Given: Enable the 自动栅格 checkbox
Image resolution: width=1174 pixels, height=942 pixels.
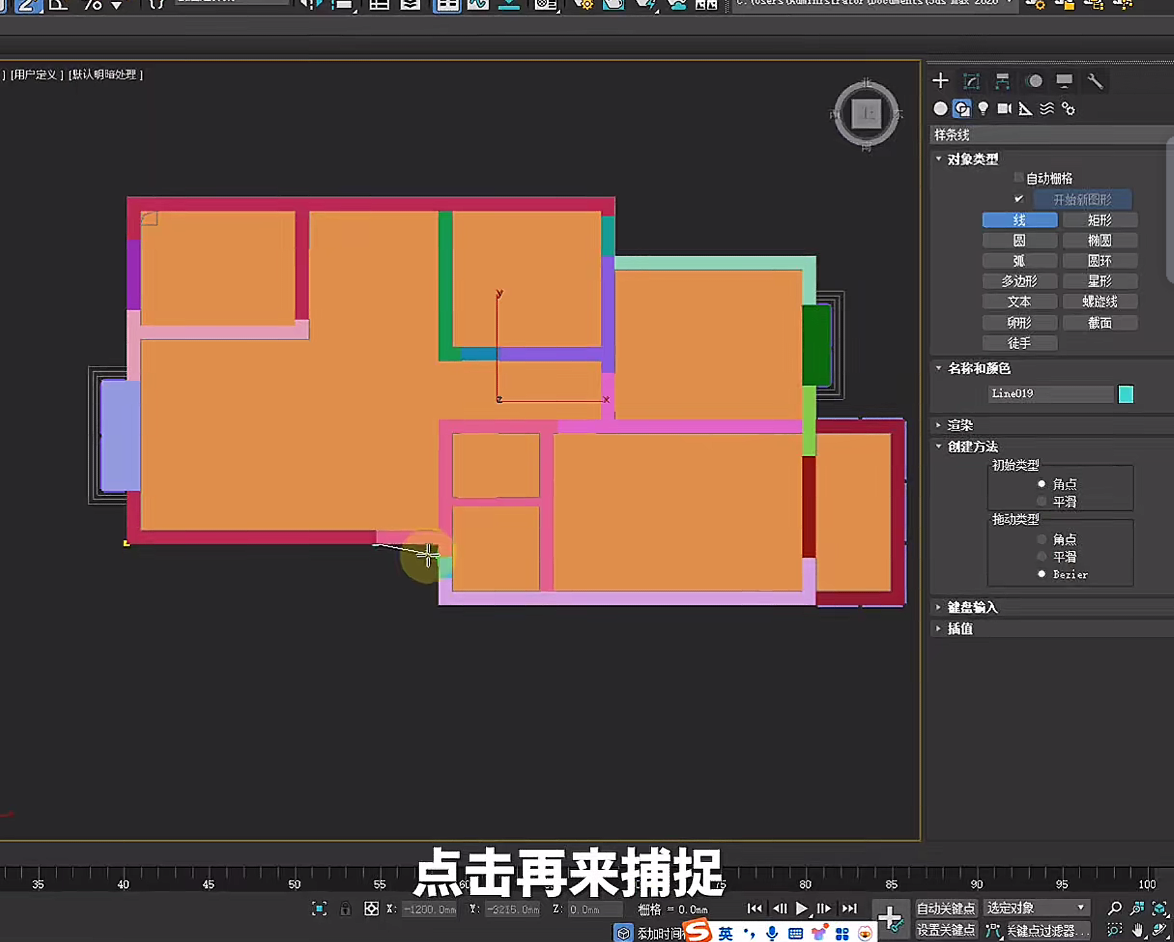Looking at the screenshot, I should click(x=1019, y=178).
